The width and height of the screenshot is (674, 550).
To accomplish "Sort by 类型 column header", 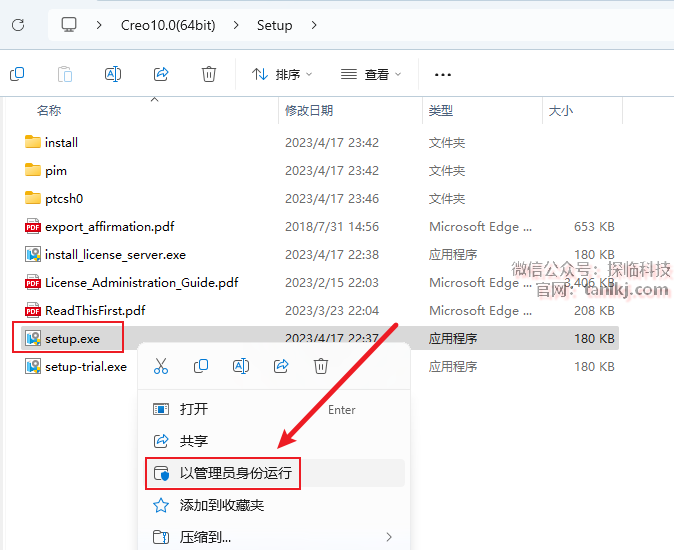I will [441, 110].
